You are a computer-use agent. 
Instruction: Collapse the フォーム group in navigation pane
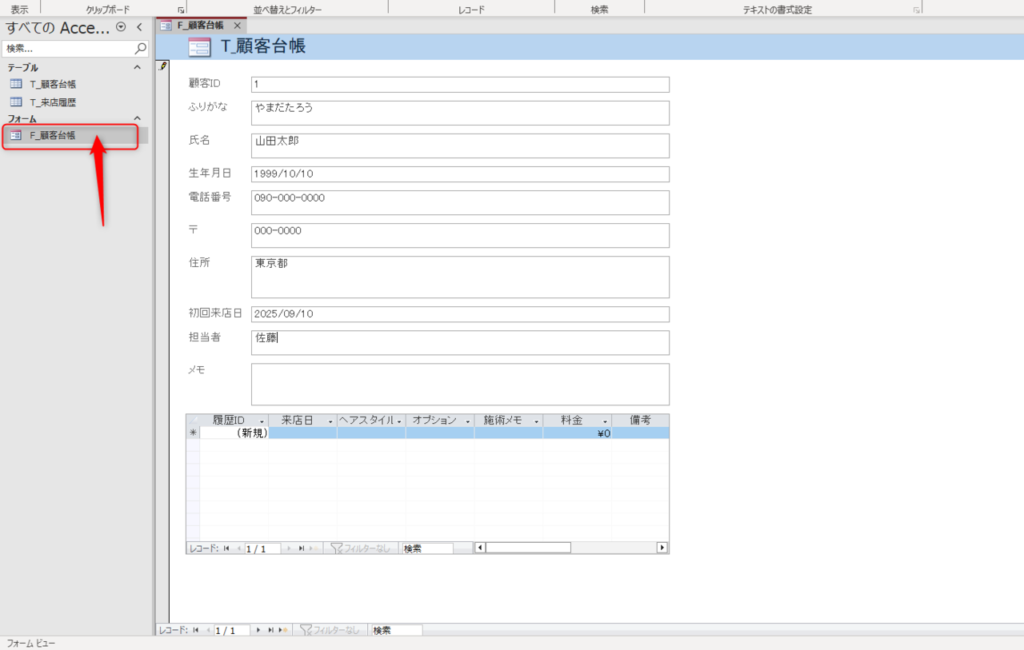coord(138,119)
